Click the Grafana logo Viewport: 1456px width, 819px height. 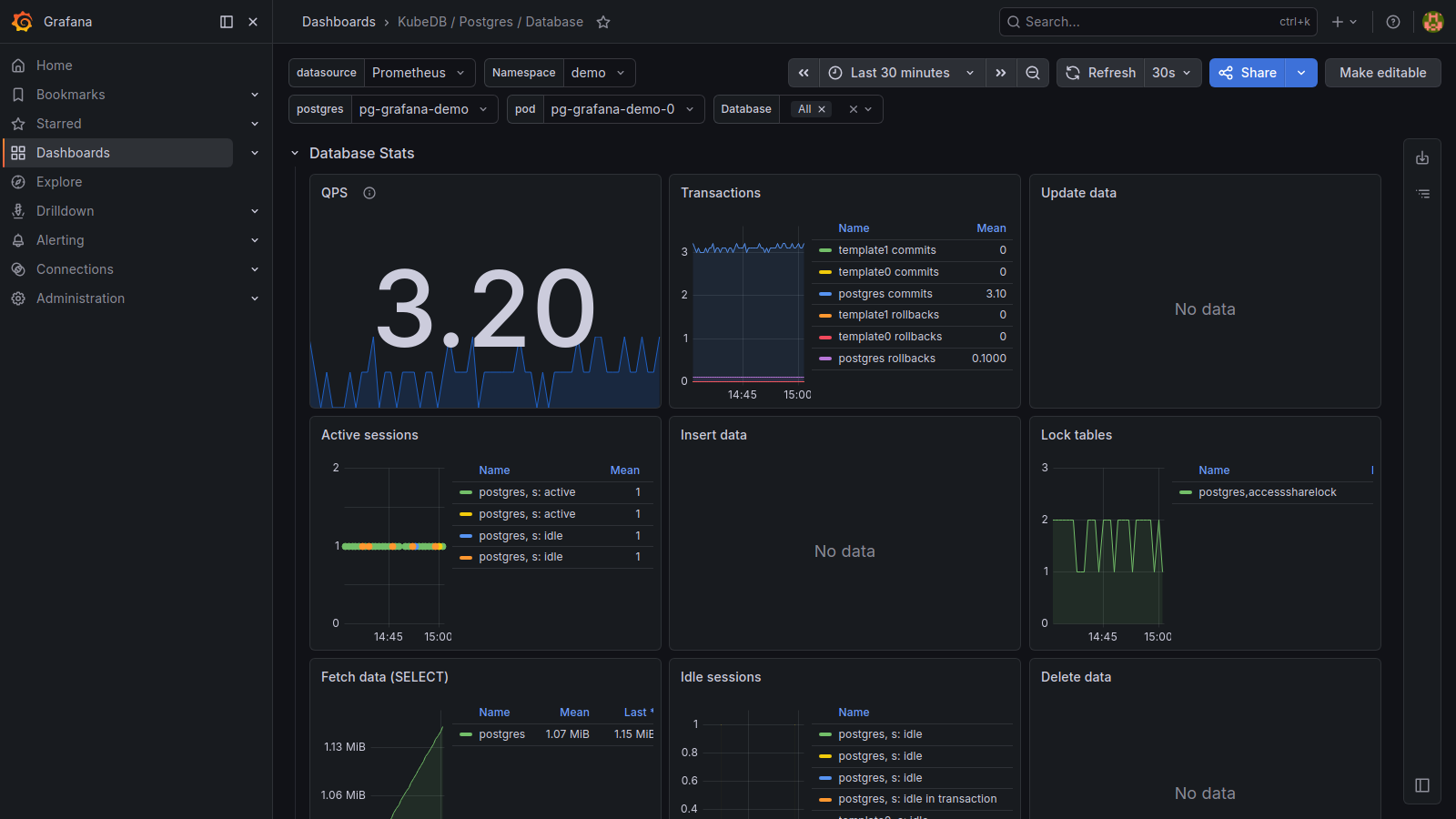[23, 22]
